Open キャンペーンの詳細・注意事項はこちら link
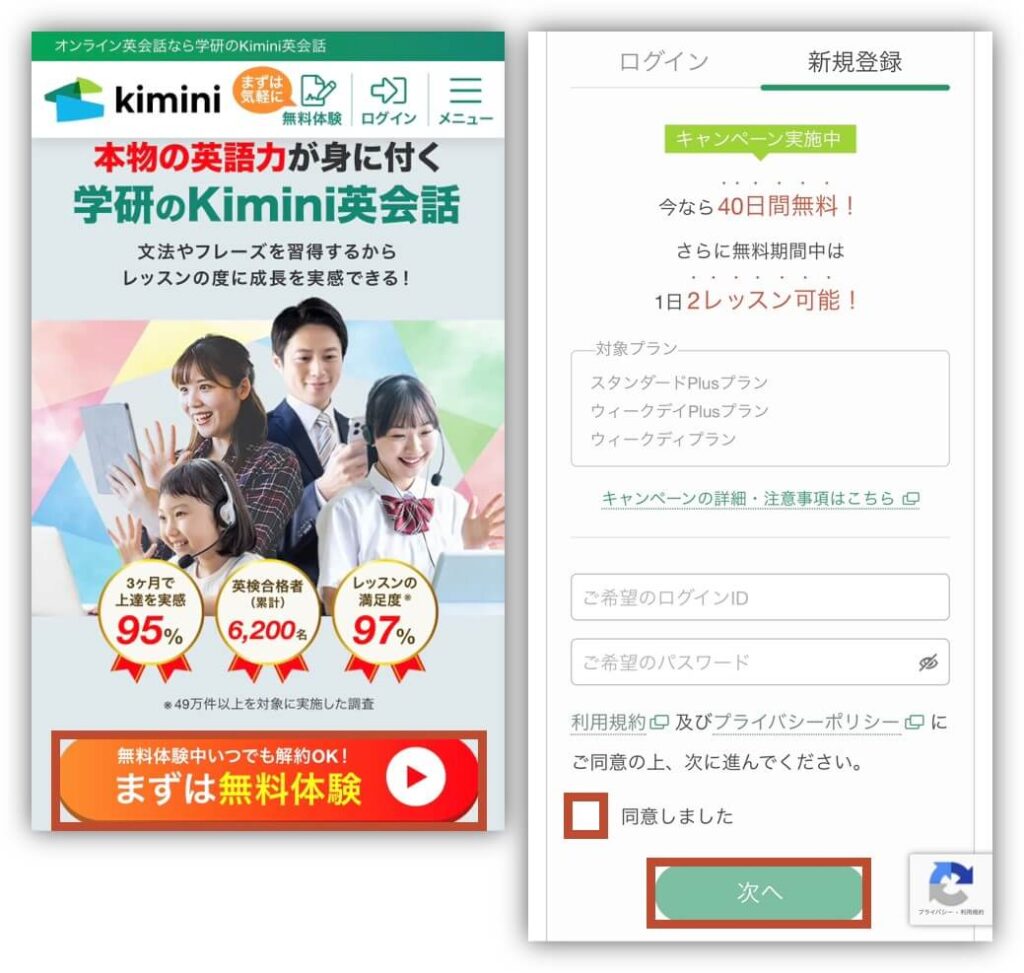 (760, 498)
